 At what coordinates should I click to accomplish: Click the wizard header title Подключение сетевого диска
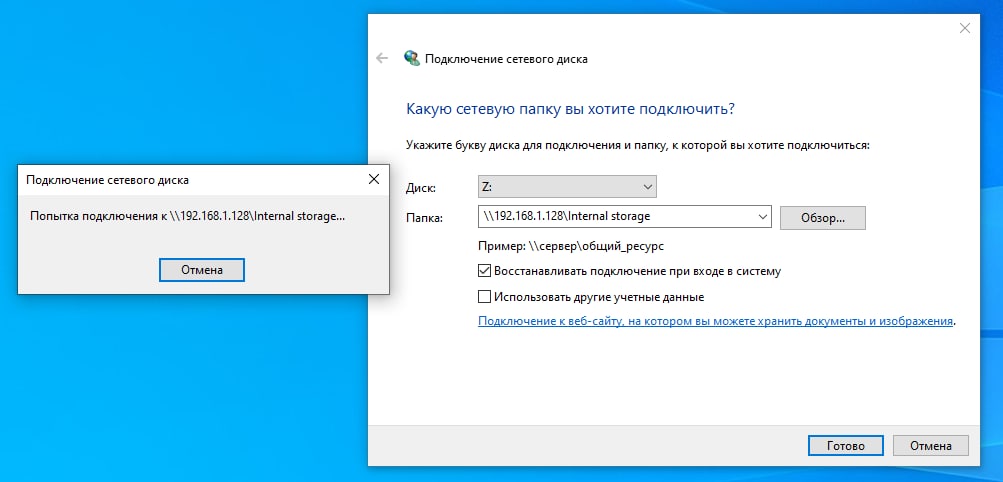click(506, 59)
